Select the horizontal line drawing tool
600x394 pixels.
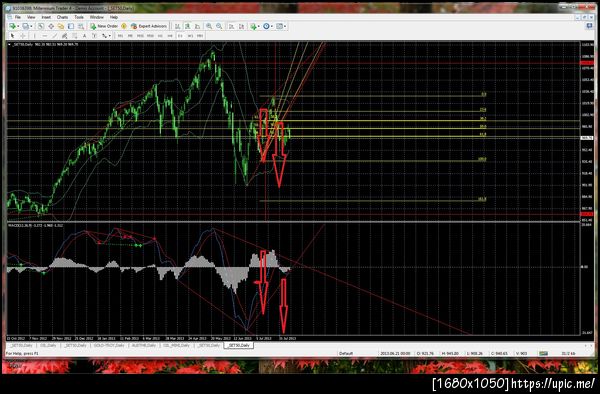(x=45, y=36)
